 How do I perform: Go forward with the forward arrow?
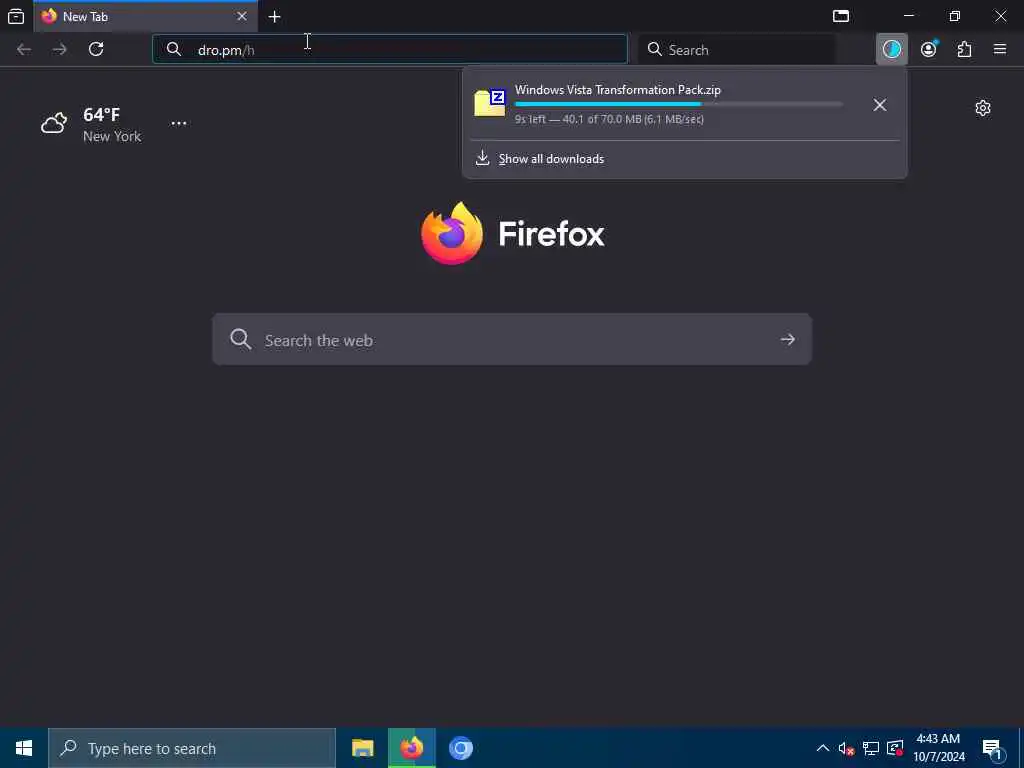(x=59, y=50)
